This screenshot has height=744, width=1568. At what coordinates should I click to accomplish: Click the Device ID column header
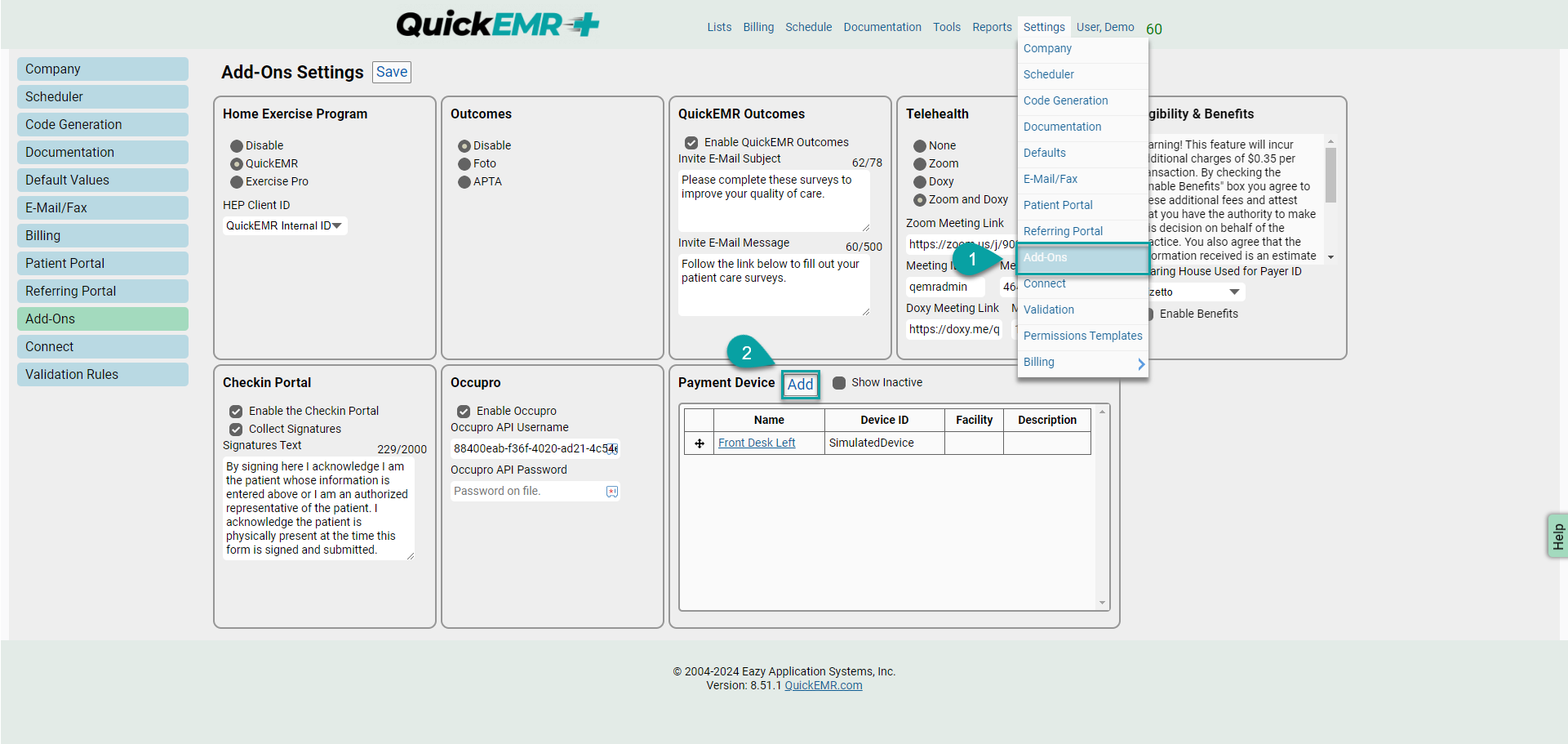click(884, 421)
